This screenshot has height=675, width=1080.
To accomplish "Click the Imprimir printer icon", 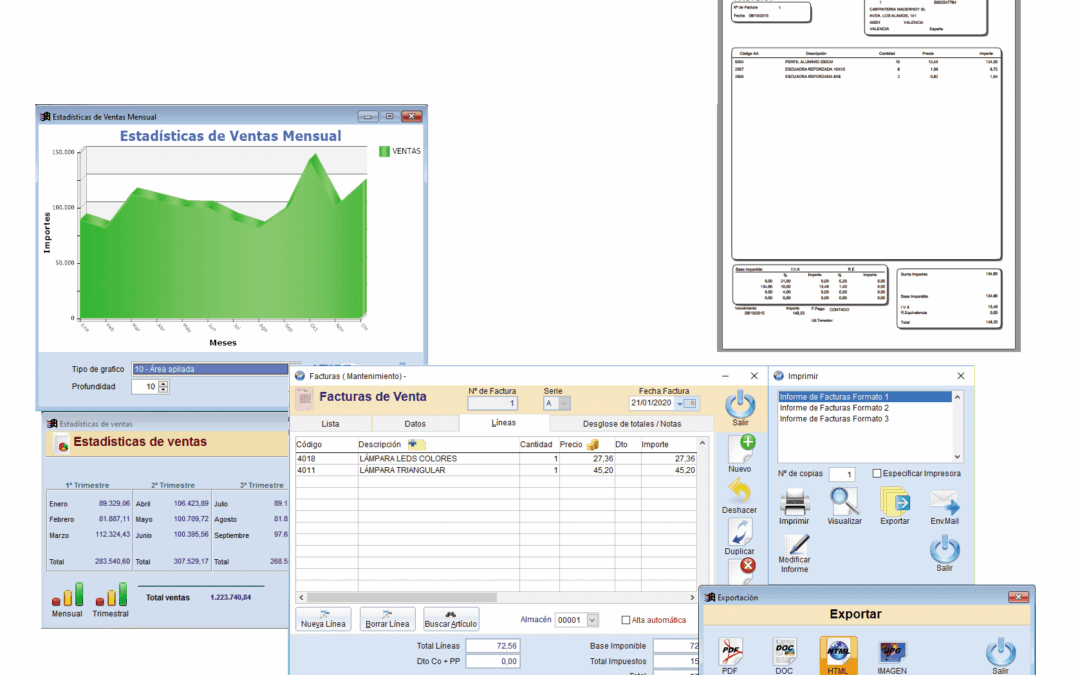I will pos(794,502).
